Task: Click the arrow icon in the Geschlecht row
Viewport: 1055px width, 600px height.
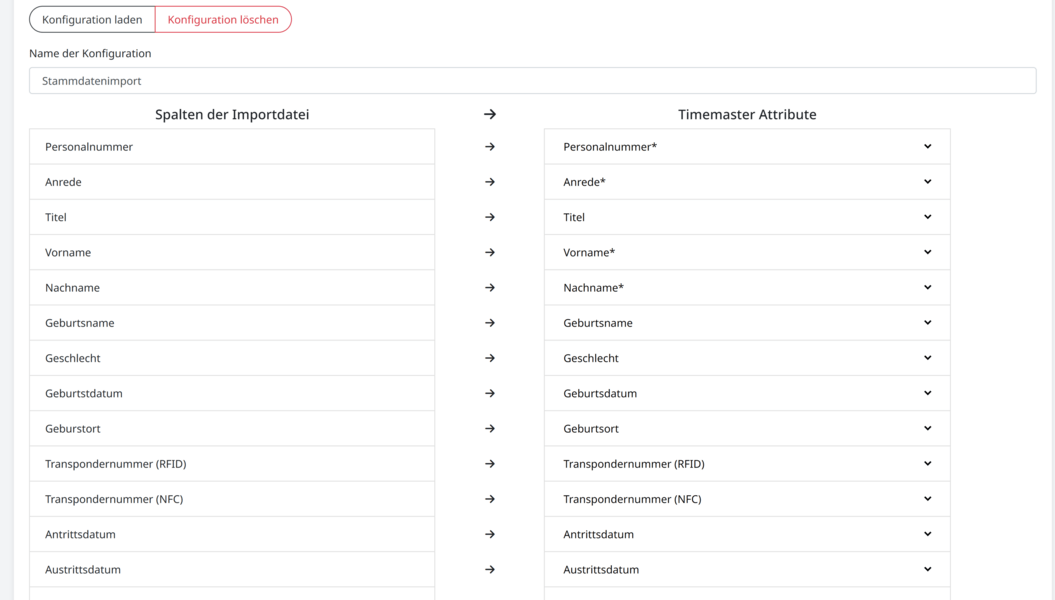Action: pyautogui.click(x=490, y=358)
